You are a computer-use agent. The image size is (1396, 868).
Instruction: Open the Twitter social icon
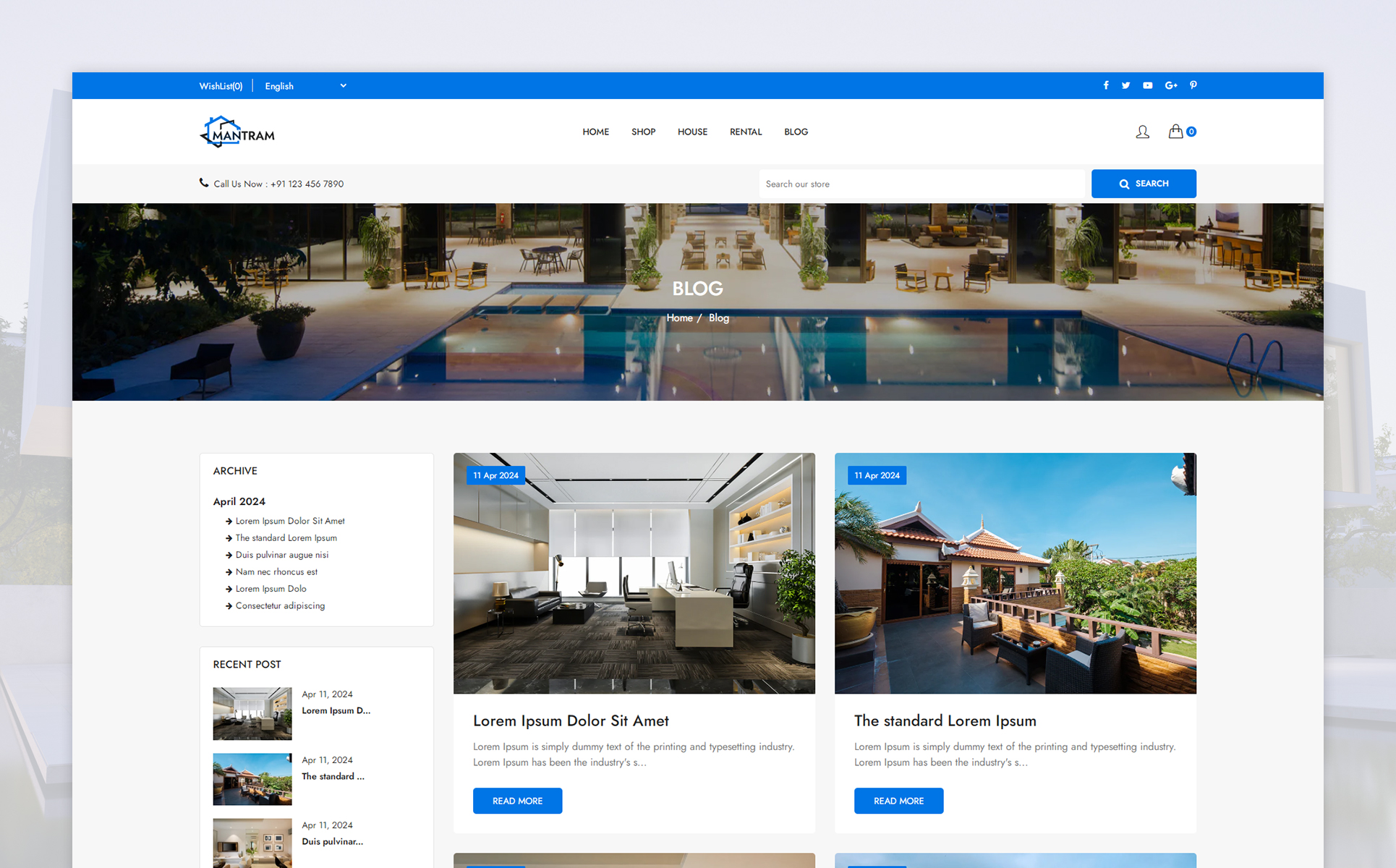click(1126, 85)
